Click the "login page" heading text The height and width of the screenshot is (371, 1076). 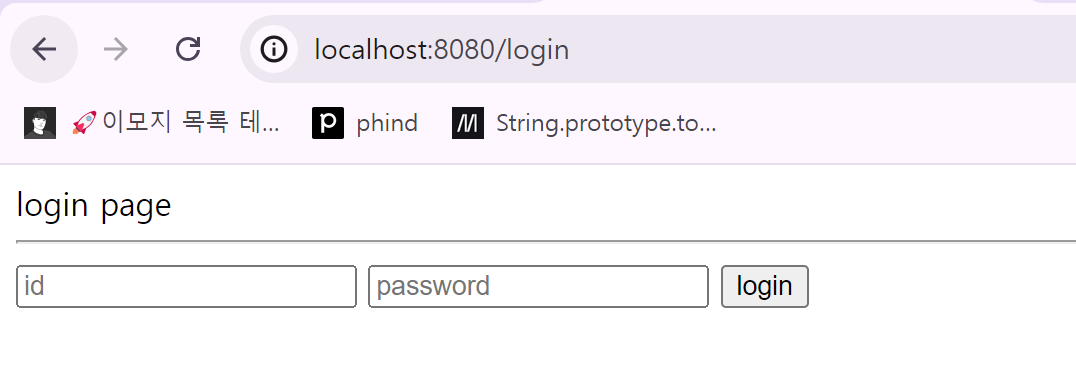94,205
